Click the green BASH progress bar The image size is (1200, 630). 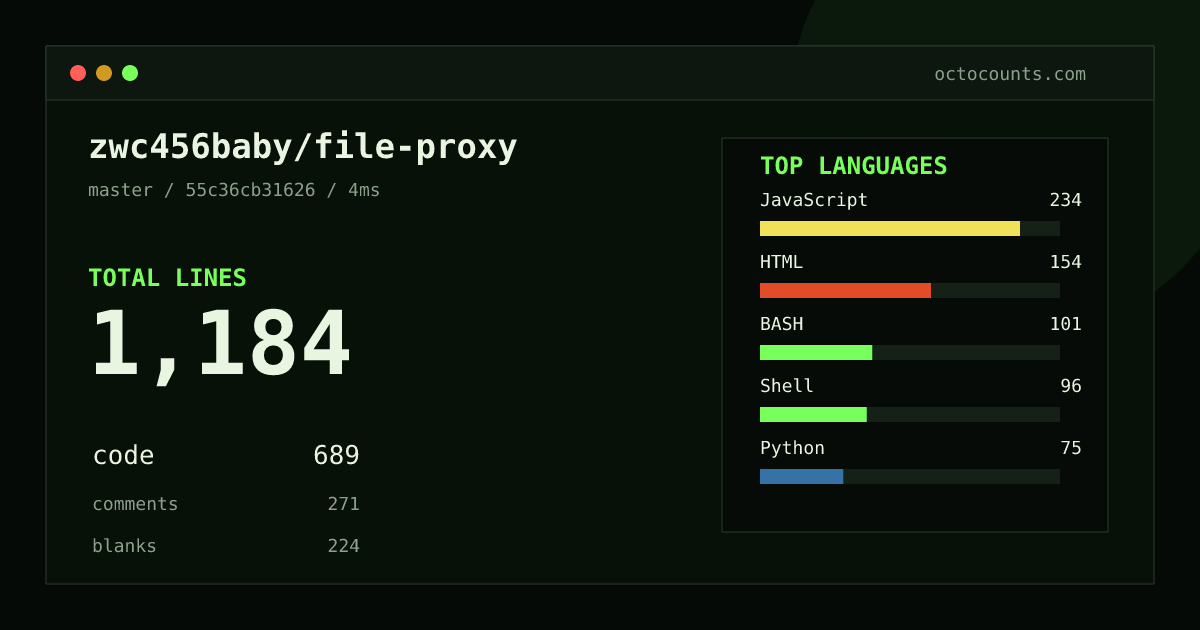coord(816,352)
